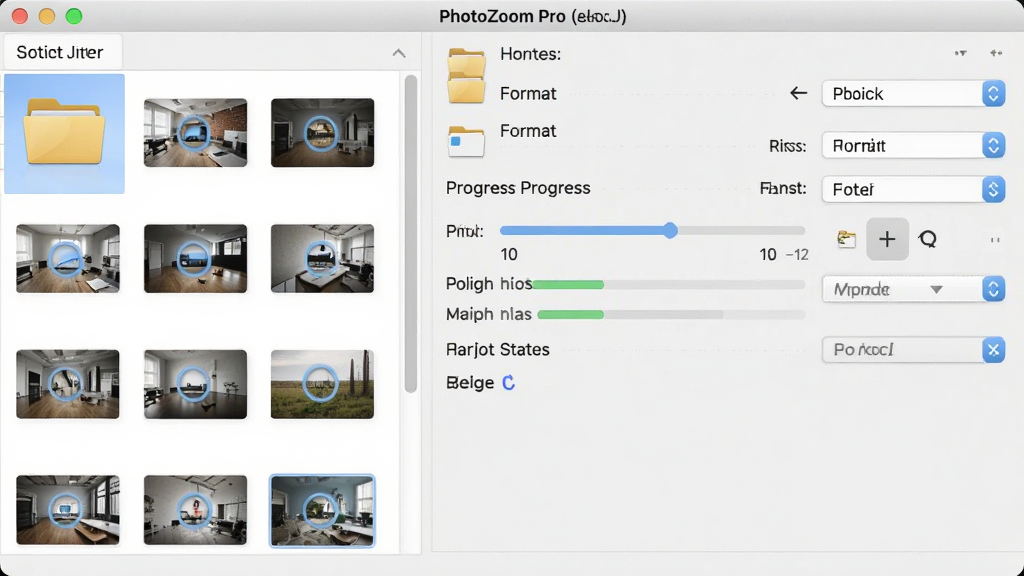The width and height of the screenshot is (1024, 576).
Task: Open the Pboick dropdown
Action: [x=913, y=93]
